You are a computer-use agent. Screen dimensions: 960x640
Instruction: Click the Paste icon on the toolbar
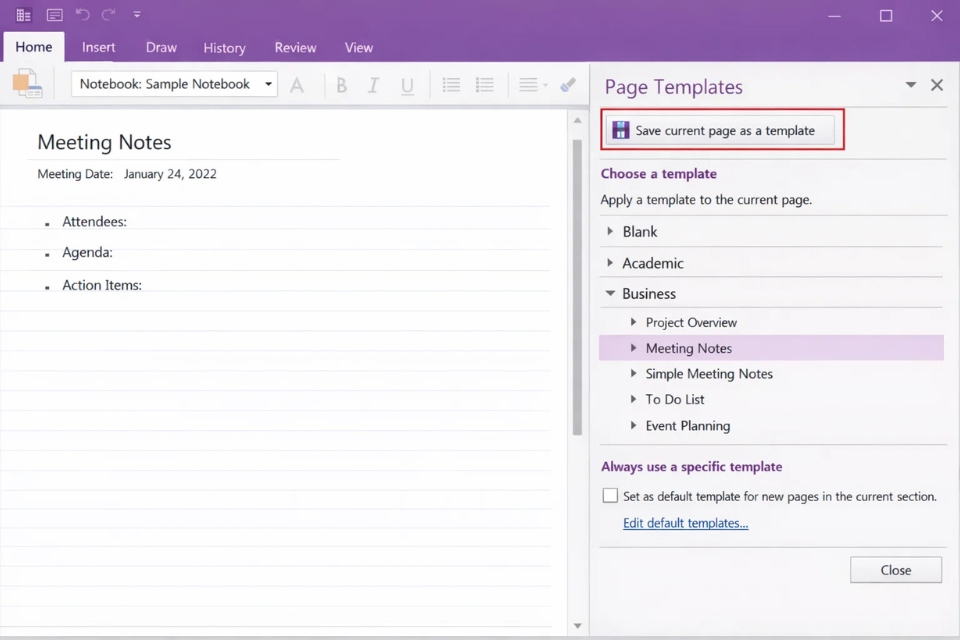tap(27, 85)
